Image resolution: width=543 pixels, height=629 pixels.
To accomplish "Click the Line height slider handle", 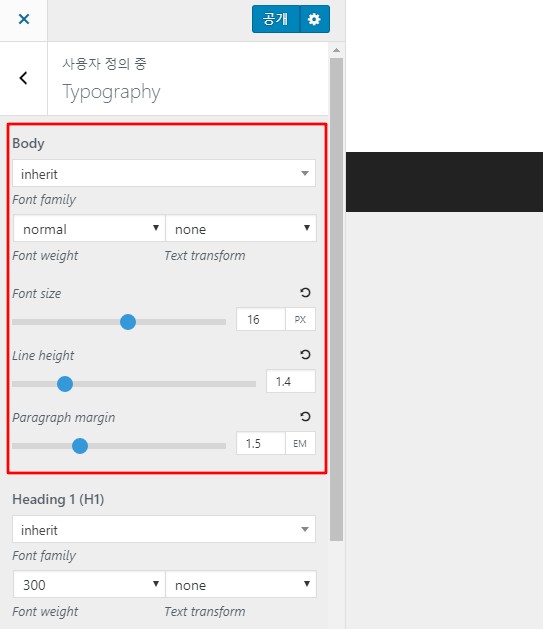I will click(65, 384).
